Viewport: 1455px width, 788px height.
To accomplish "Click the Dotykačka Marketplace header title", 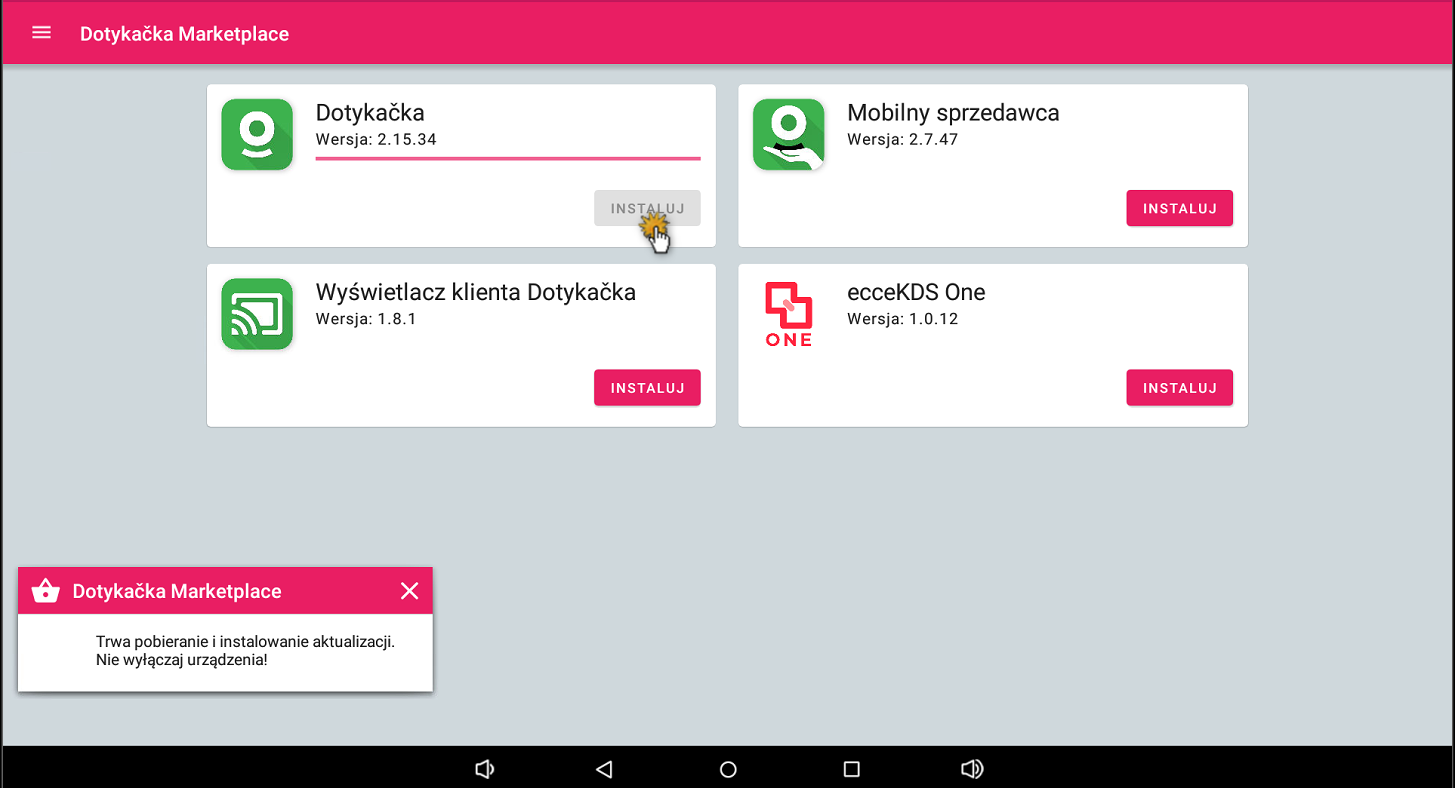I will click(x=184, y=34).
